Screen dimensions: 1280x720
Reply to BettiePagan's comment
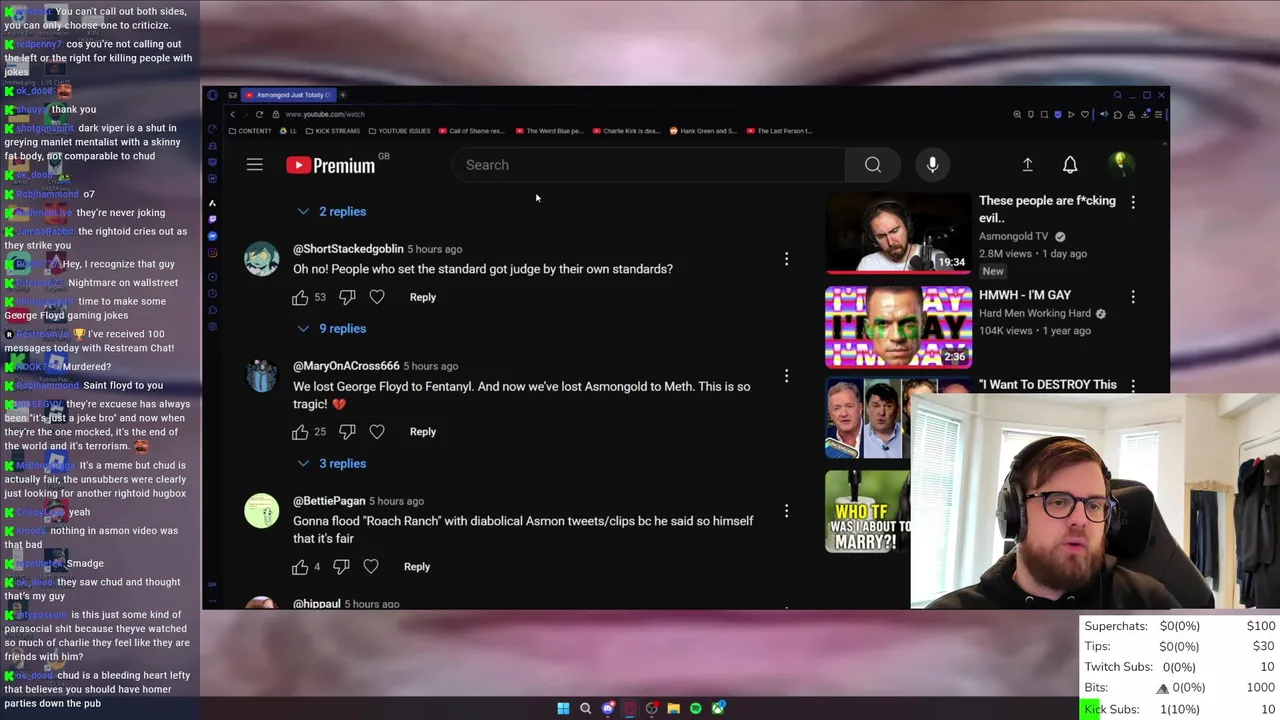point(417,567)
